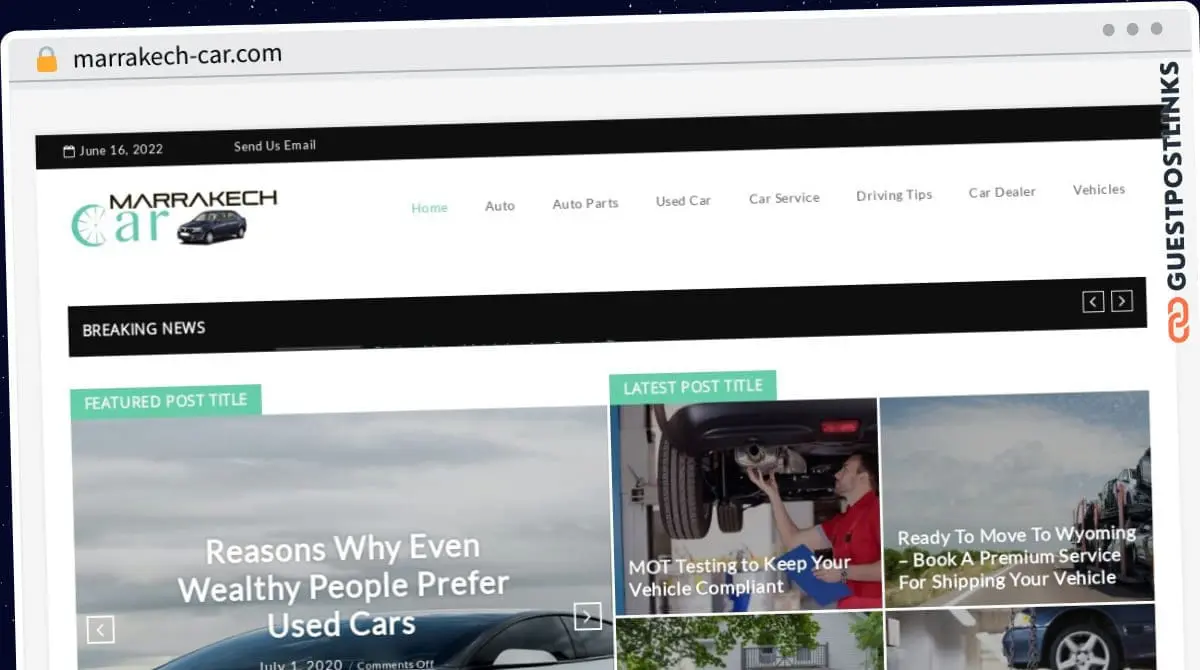
Task: Click the Send Us Email link
Action: (275, 146)
